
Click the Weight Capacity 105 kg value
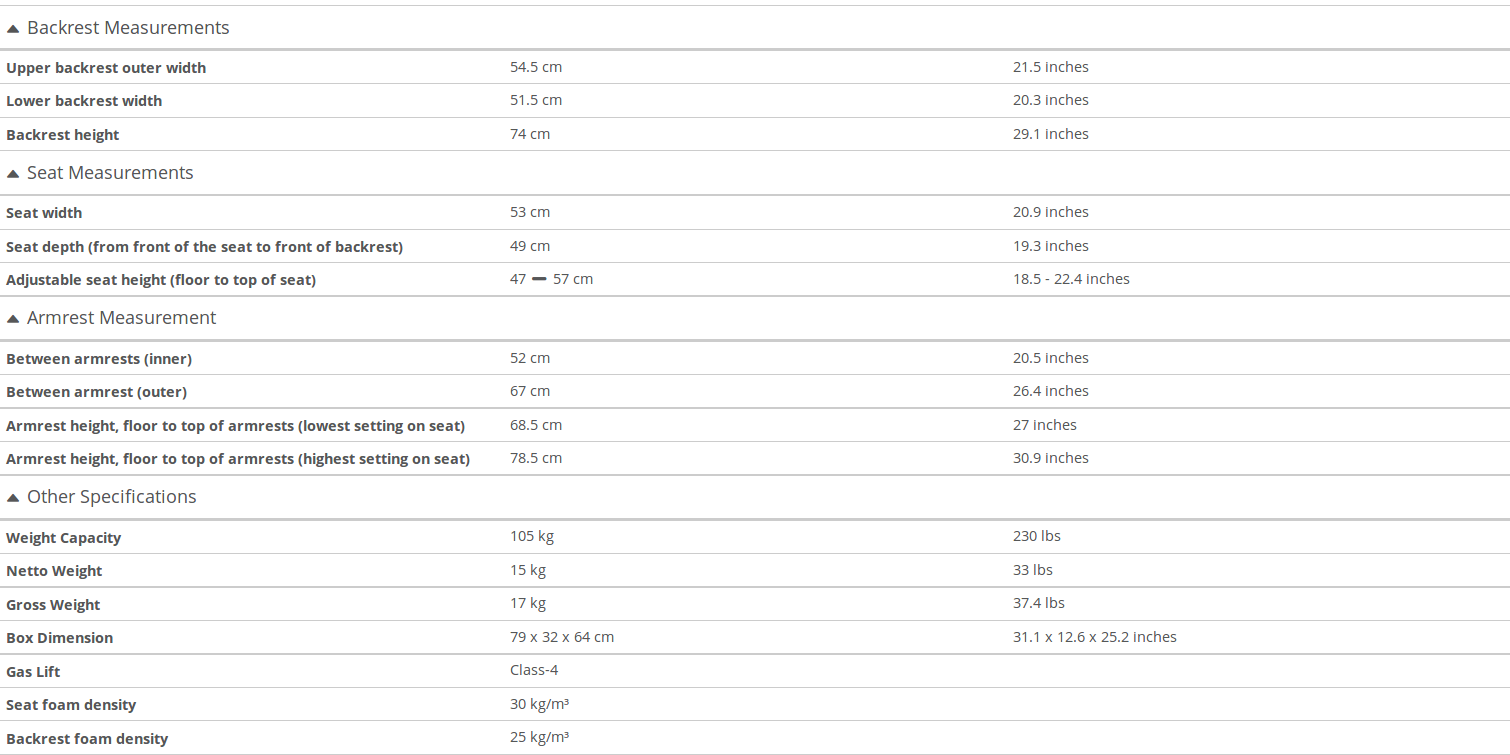click(532, 536)
